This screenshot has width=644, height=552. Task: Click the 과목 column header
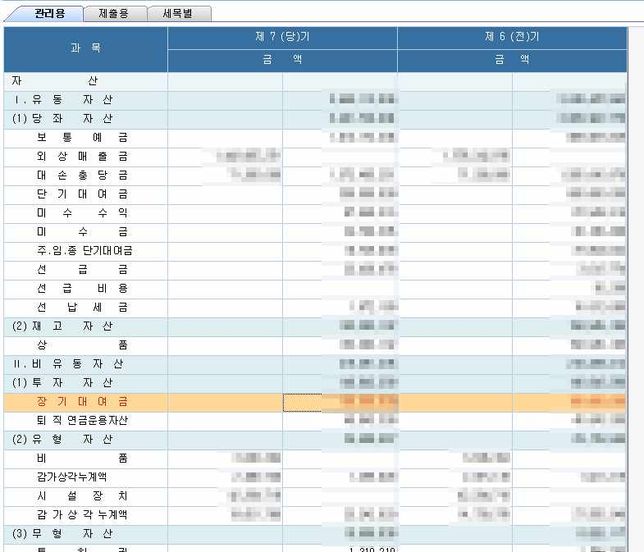click(86, 48)
